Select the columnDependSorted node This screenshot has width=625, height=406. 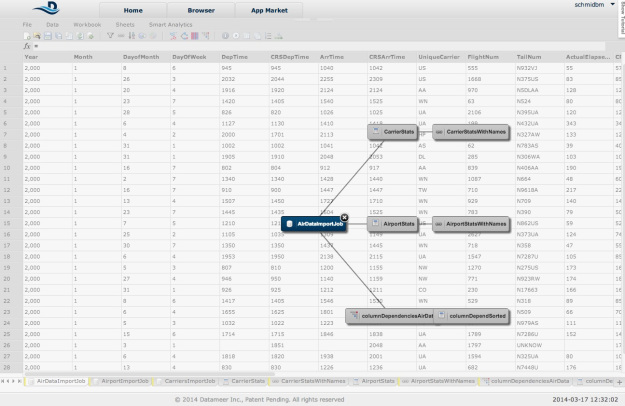(473, 316)
